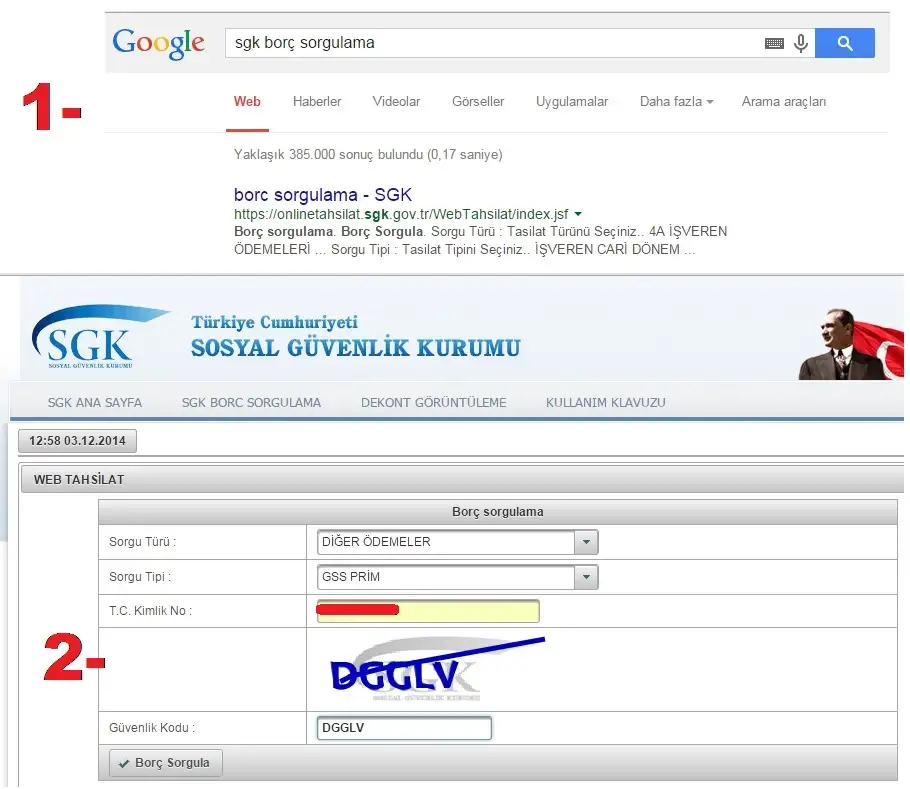910x789 pixels.
Task: Click the Google logo
Action: click(158, 43)
